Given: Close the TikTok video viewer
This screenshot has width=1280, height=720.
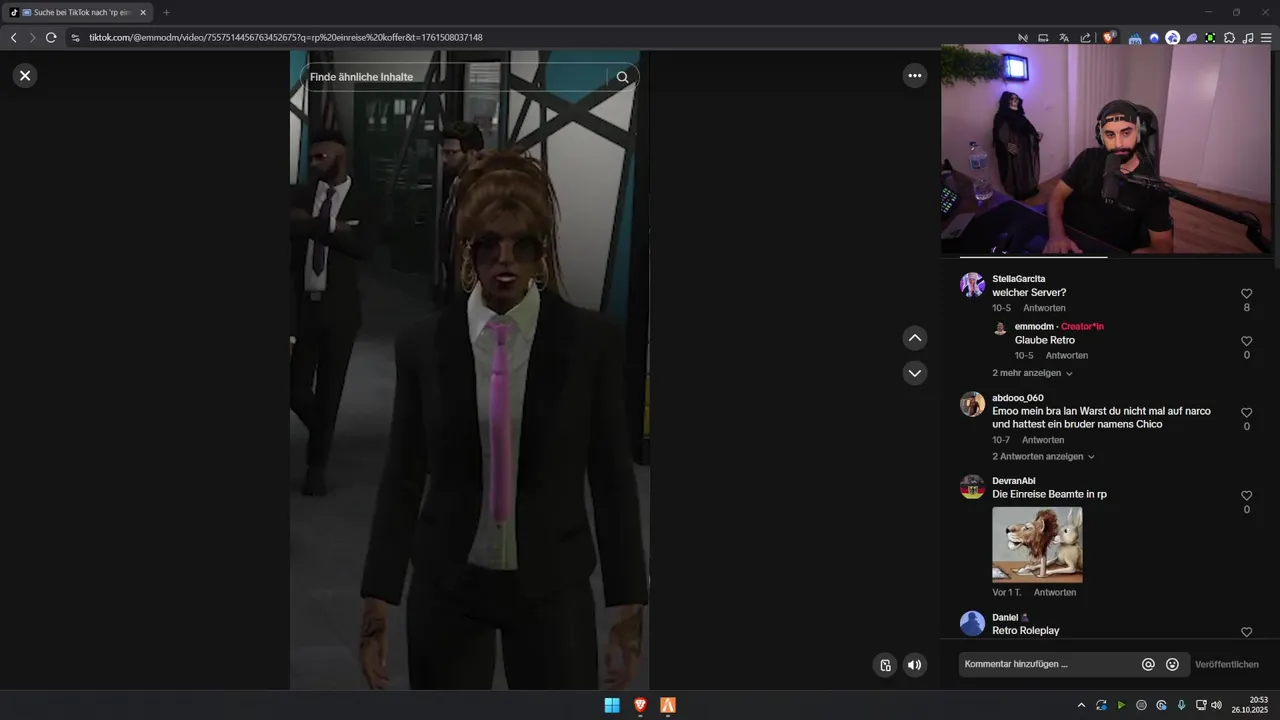Looking at the screenshot, I should point(25,75).
